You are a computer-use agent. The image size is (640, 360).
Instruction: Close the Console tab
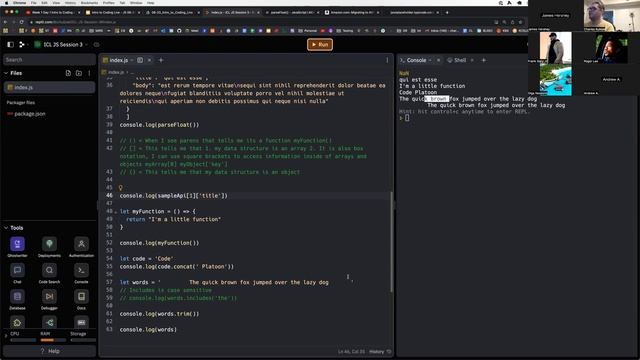click(x=438, y=60)
